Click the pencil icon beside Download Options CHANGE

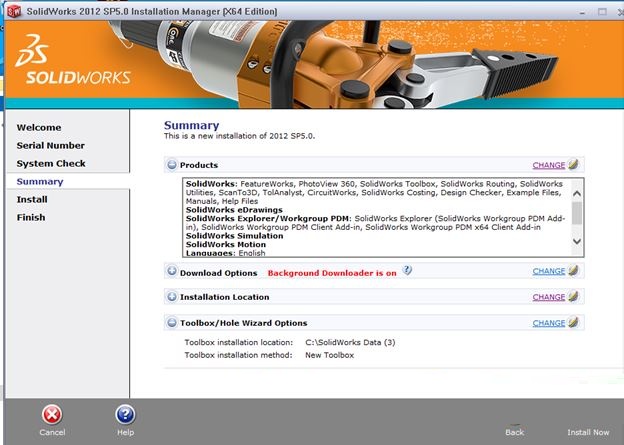573,270
